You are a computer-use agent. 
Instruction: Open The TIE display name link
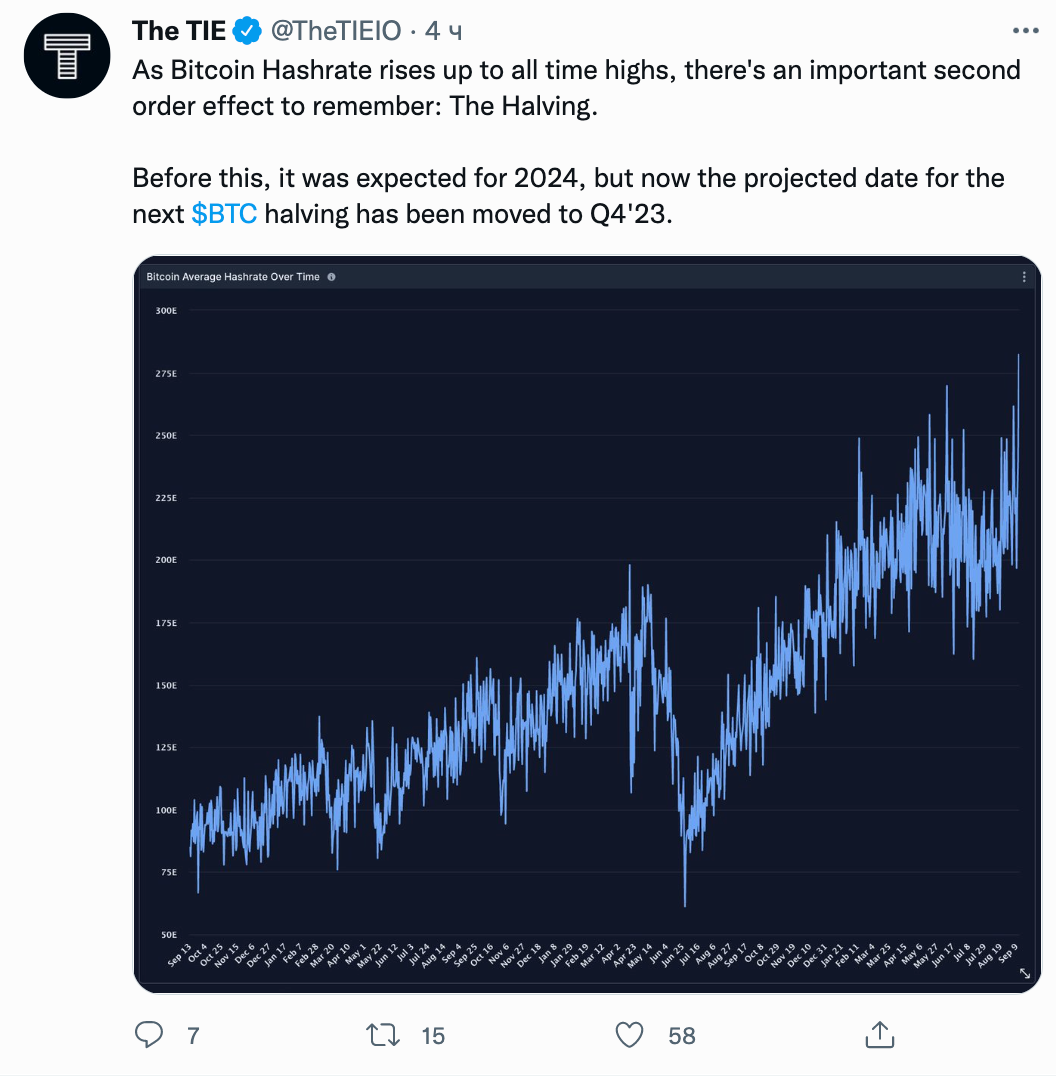tap(179, 32)
